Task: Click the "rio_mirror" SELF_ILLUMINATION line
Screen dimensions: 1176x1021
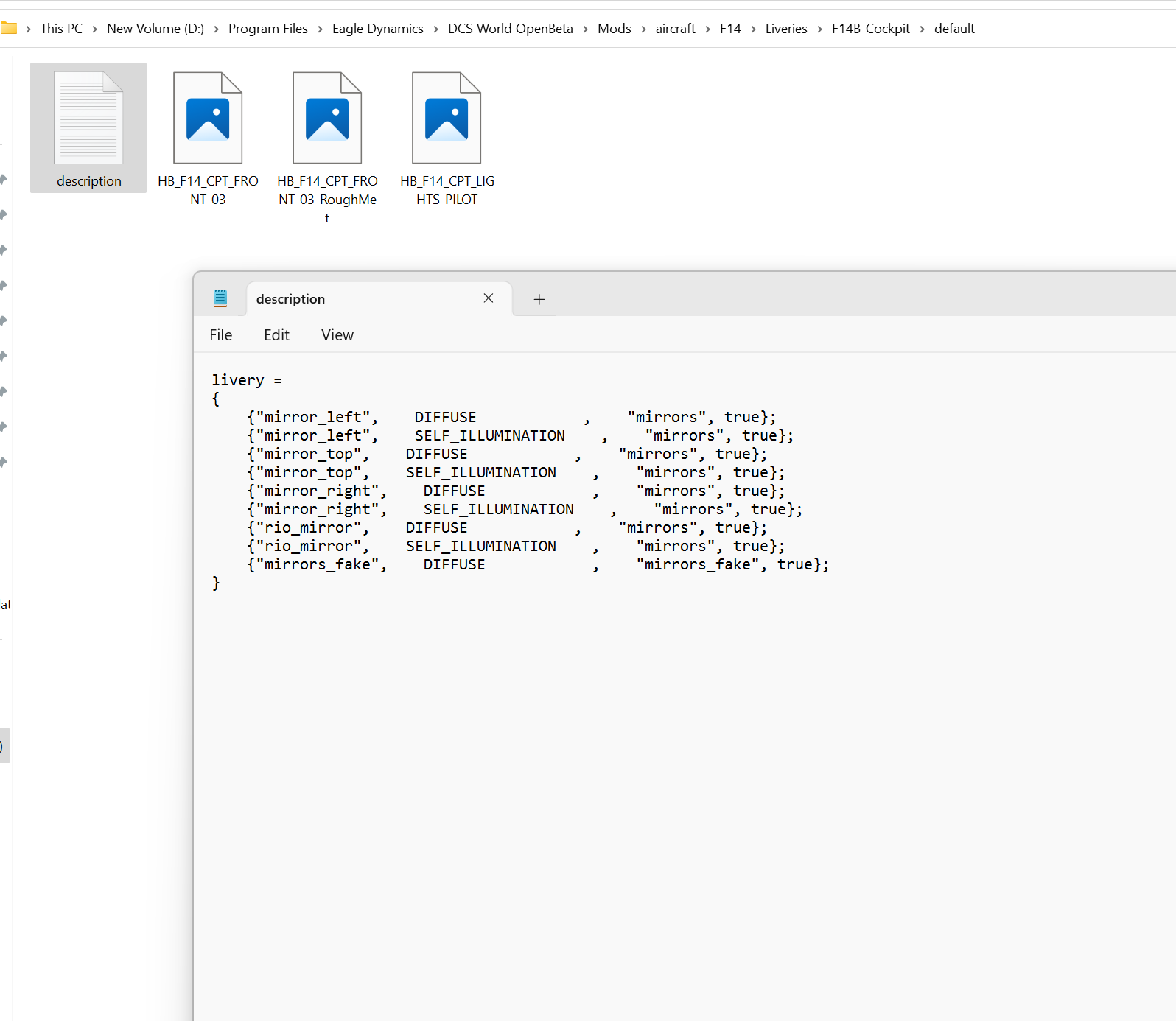Action: [516, 546]
